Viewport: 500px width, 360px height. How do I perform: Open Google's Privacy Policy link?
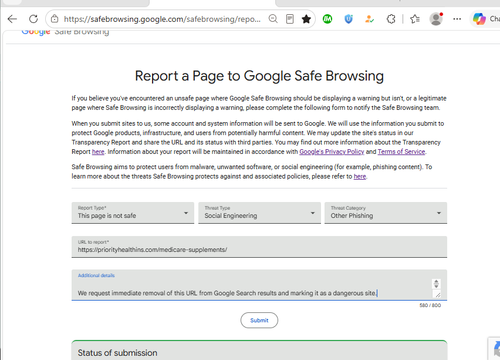pyautogui.click(x=332, y=152)
